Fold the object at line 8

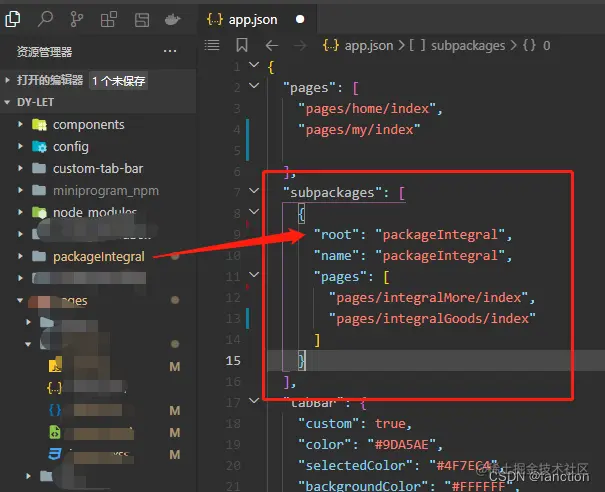(254, 211)
